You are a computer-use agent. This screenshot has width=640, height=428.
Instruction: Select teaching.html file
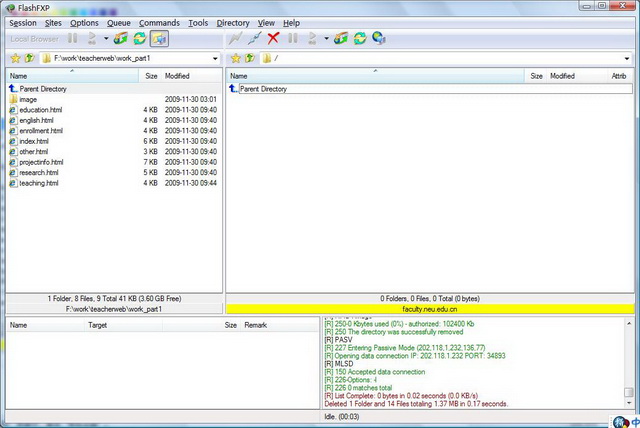[x=114, y=183]
